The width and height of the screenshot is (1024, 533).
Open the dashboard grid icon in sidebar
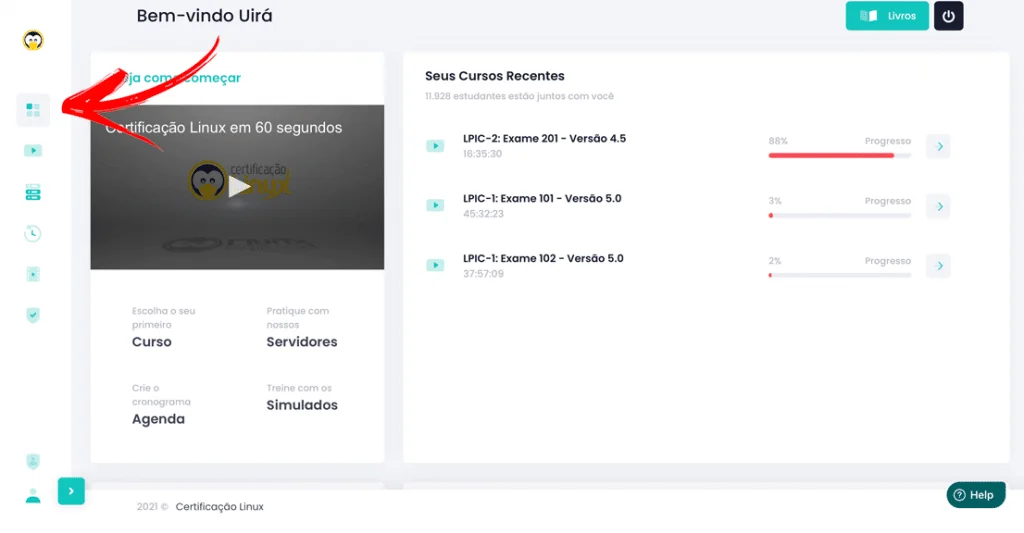33,109
